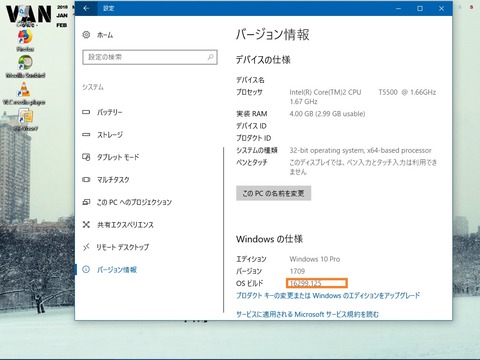
Task: Open the ストレージ settings page
Action: pyautogui.click(x=110, y=135)
